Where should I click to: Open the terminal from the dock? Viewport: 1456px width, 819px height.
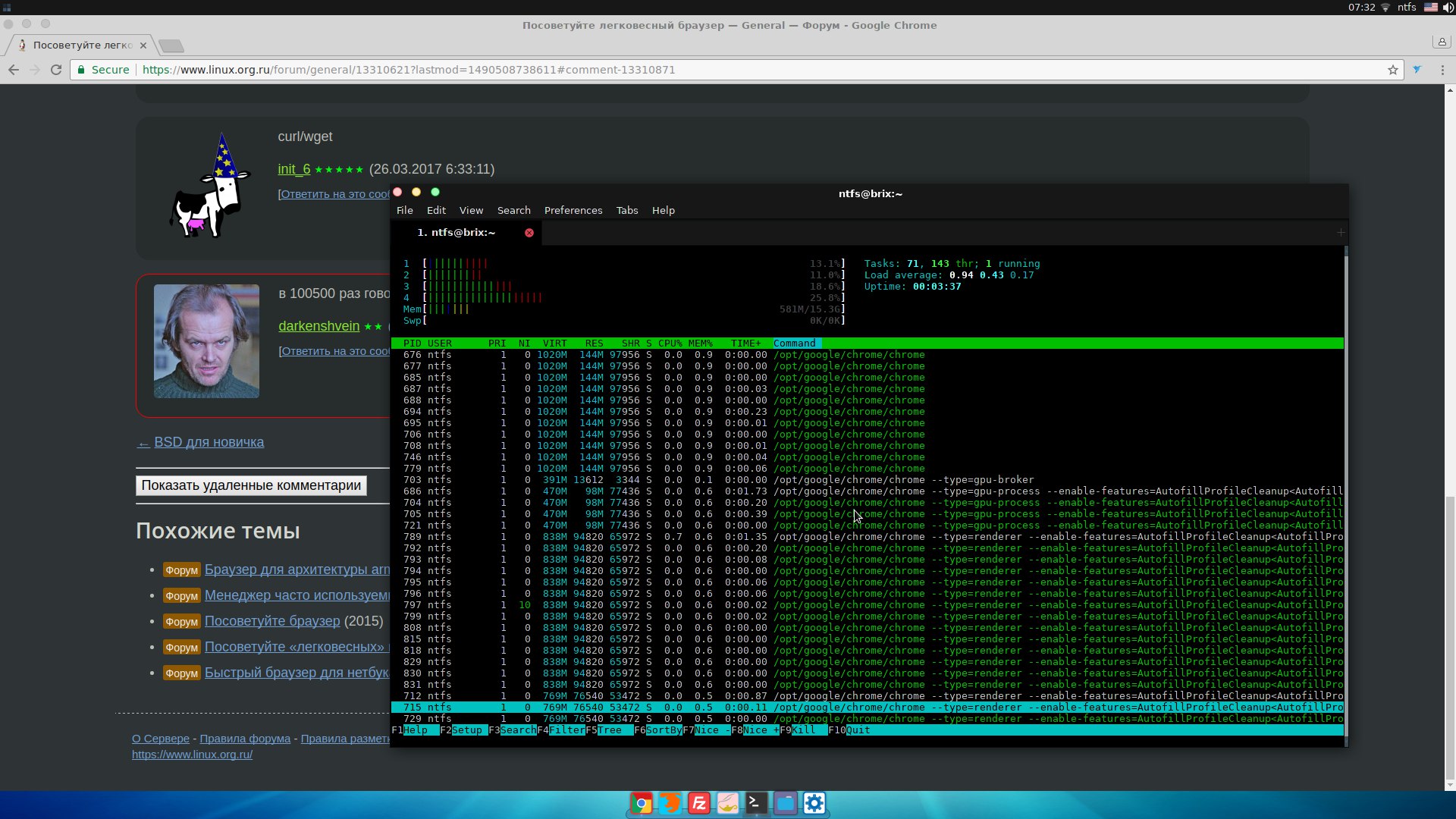point(756,803)
